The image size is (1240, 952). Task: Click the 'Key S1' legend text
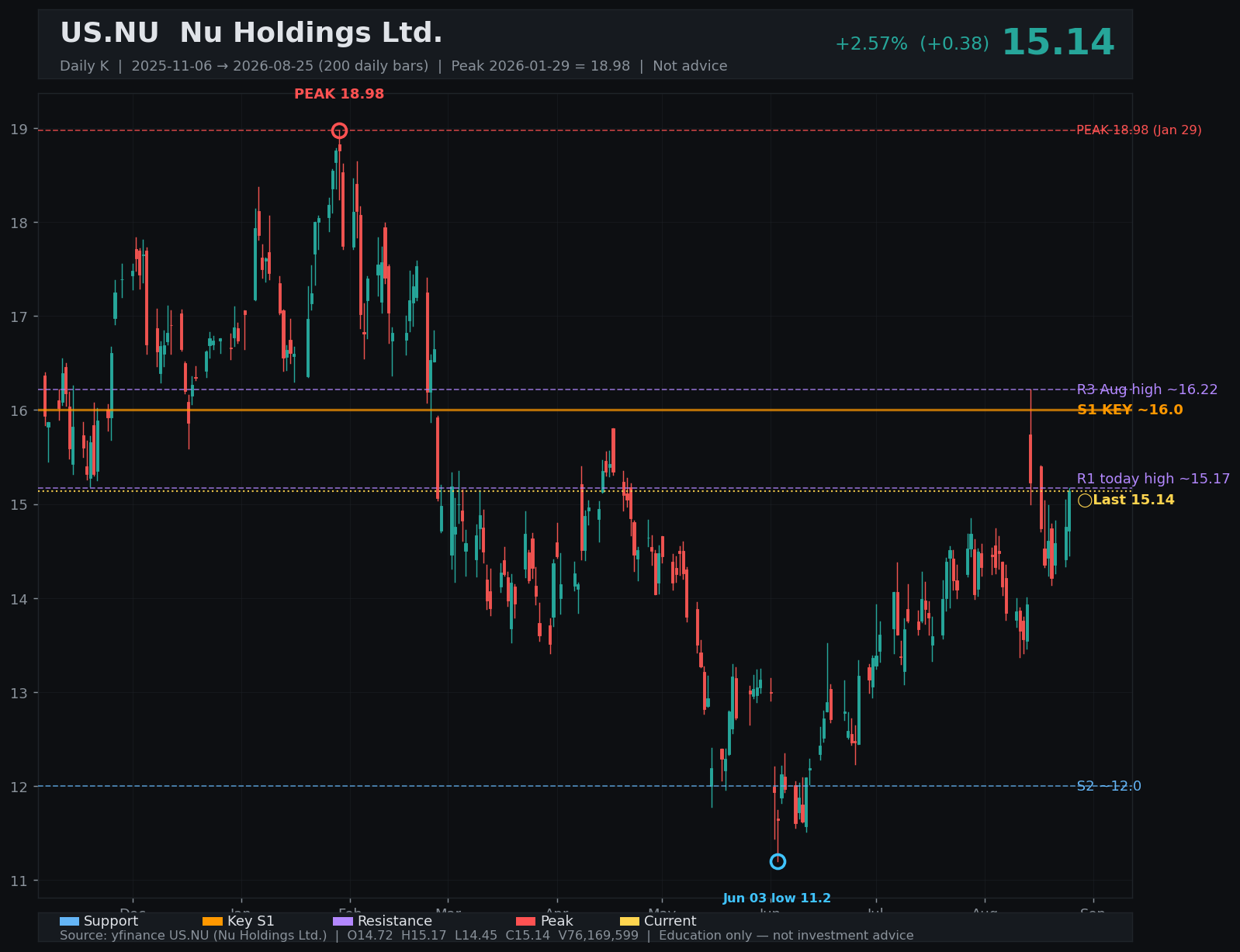(x=251, y=921)
